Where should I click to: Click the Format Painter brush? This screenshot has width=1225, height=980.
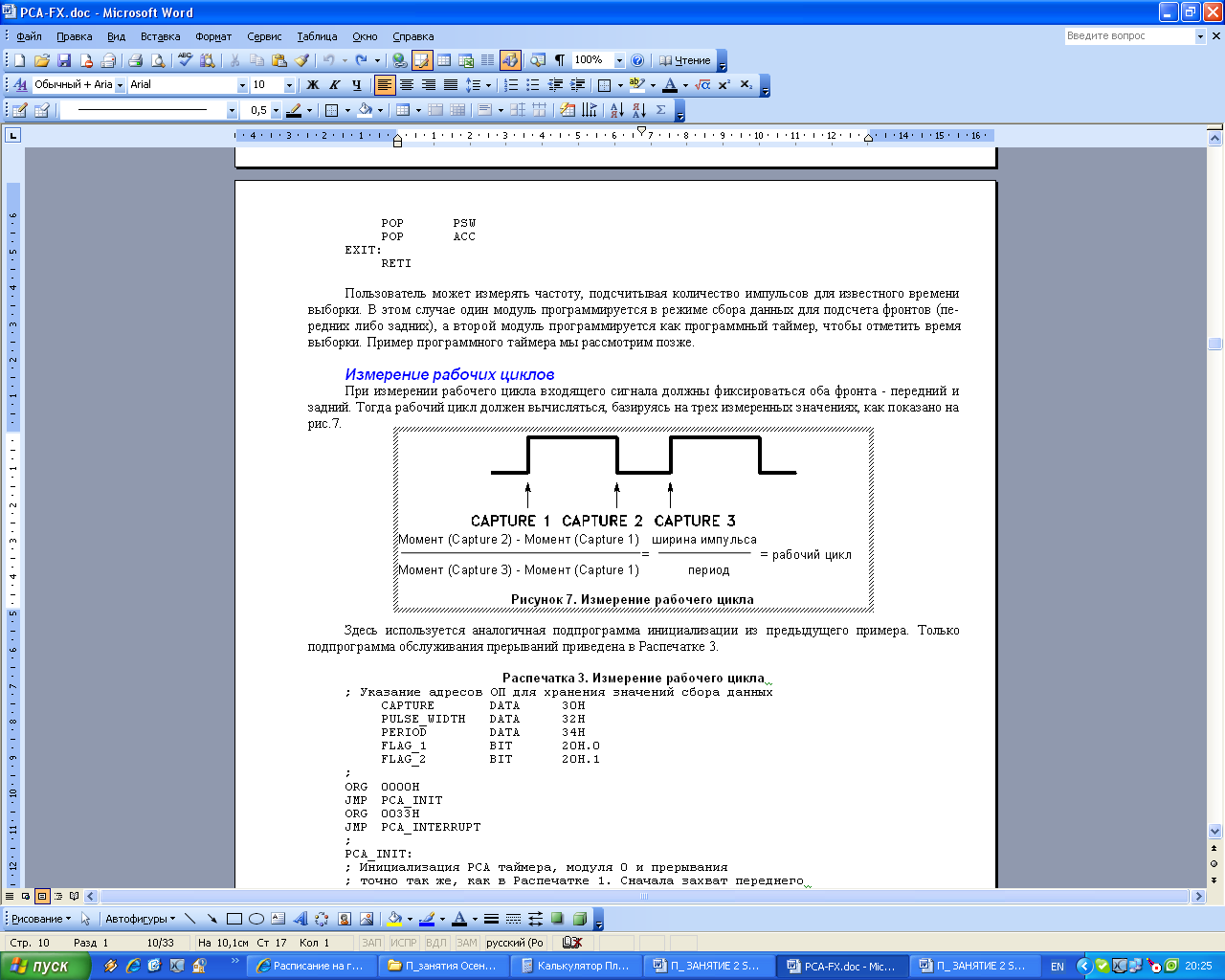[301, 60]
